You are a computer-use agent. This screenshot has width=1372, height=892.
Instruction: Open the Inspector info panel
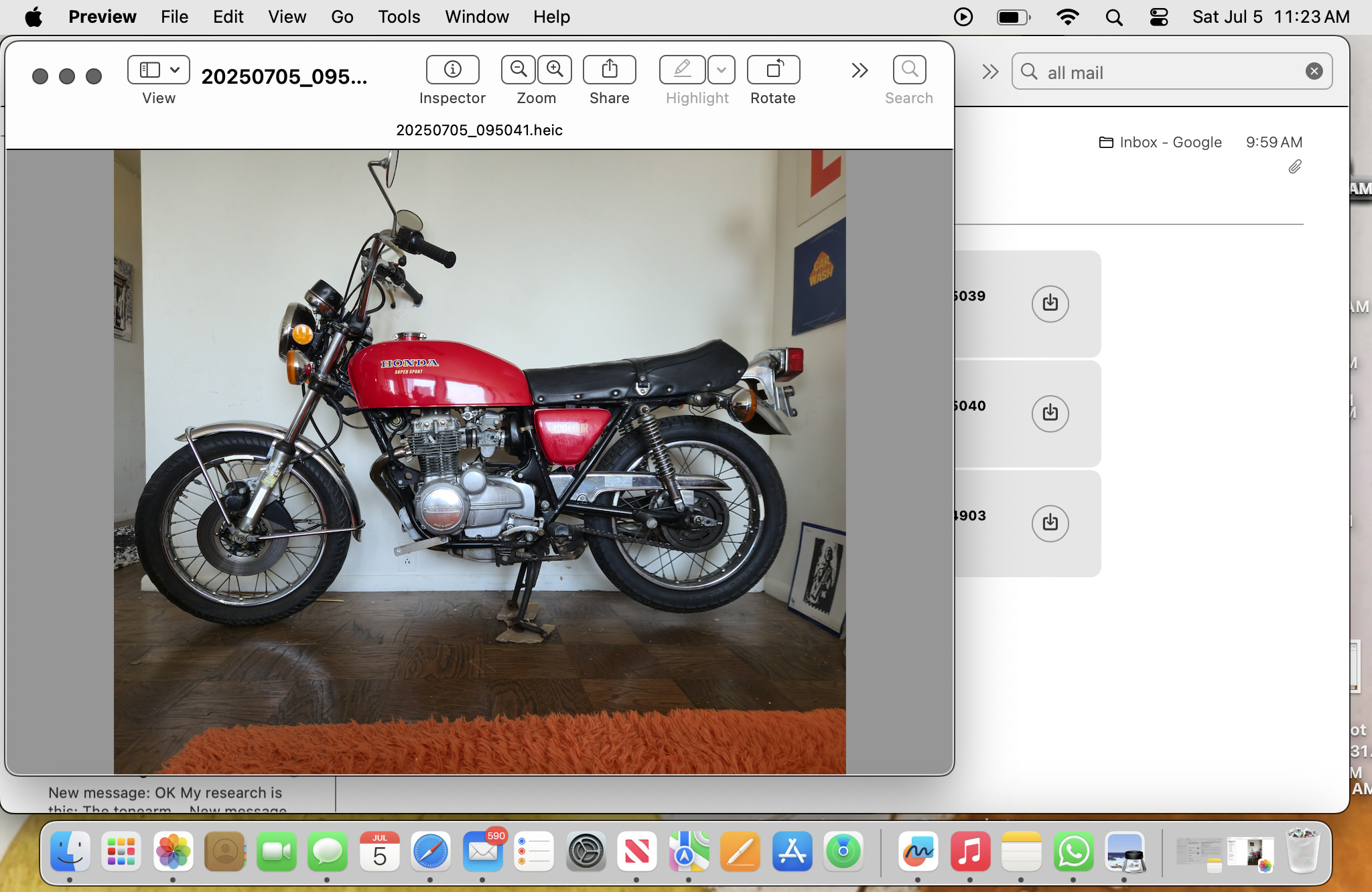[452, 70]
